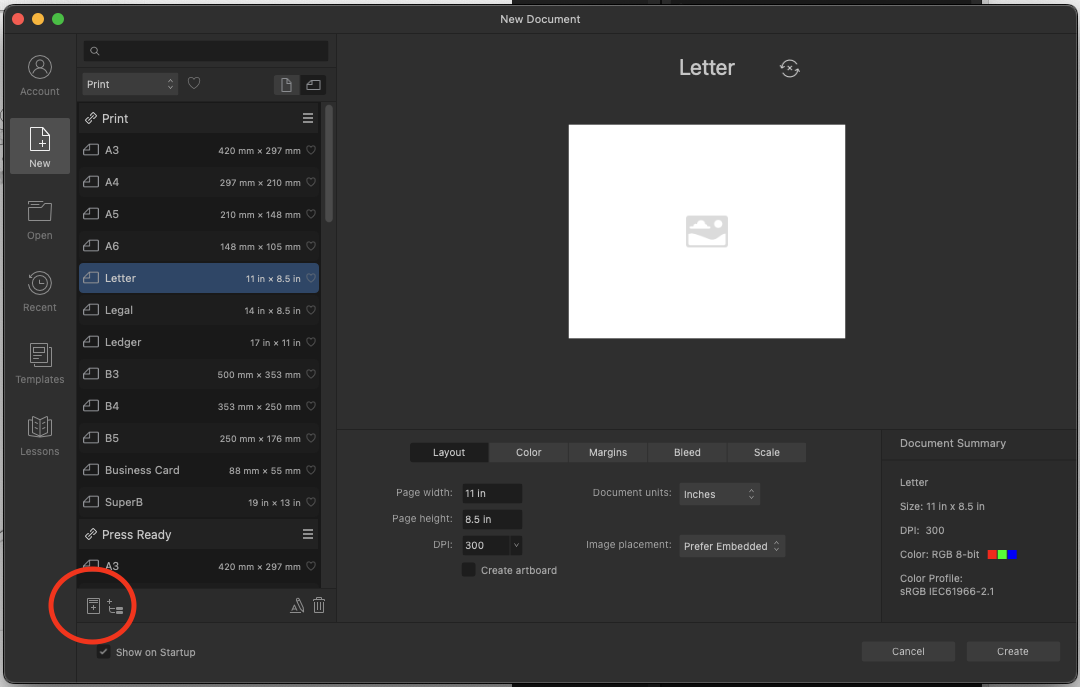This screenshot has height=687, width=1080.
Task: Open the Document units dropdown
Action: (x=719, y=494)
